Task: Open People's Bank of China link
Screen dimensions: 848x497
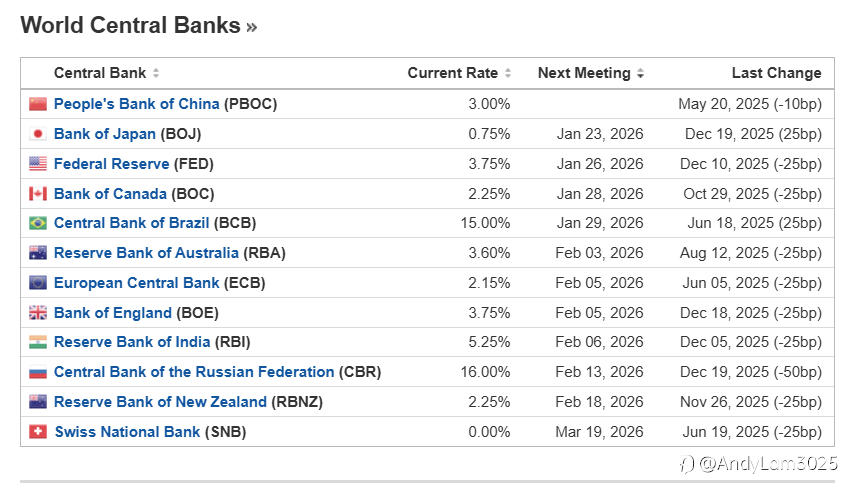Action: pyautogui.click(x=137, y=104)
